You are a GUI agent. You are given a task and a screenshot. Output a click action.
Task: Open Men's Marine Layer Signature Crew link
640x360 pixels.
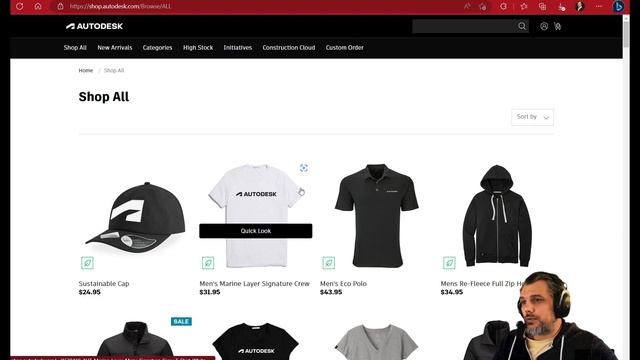254,283
